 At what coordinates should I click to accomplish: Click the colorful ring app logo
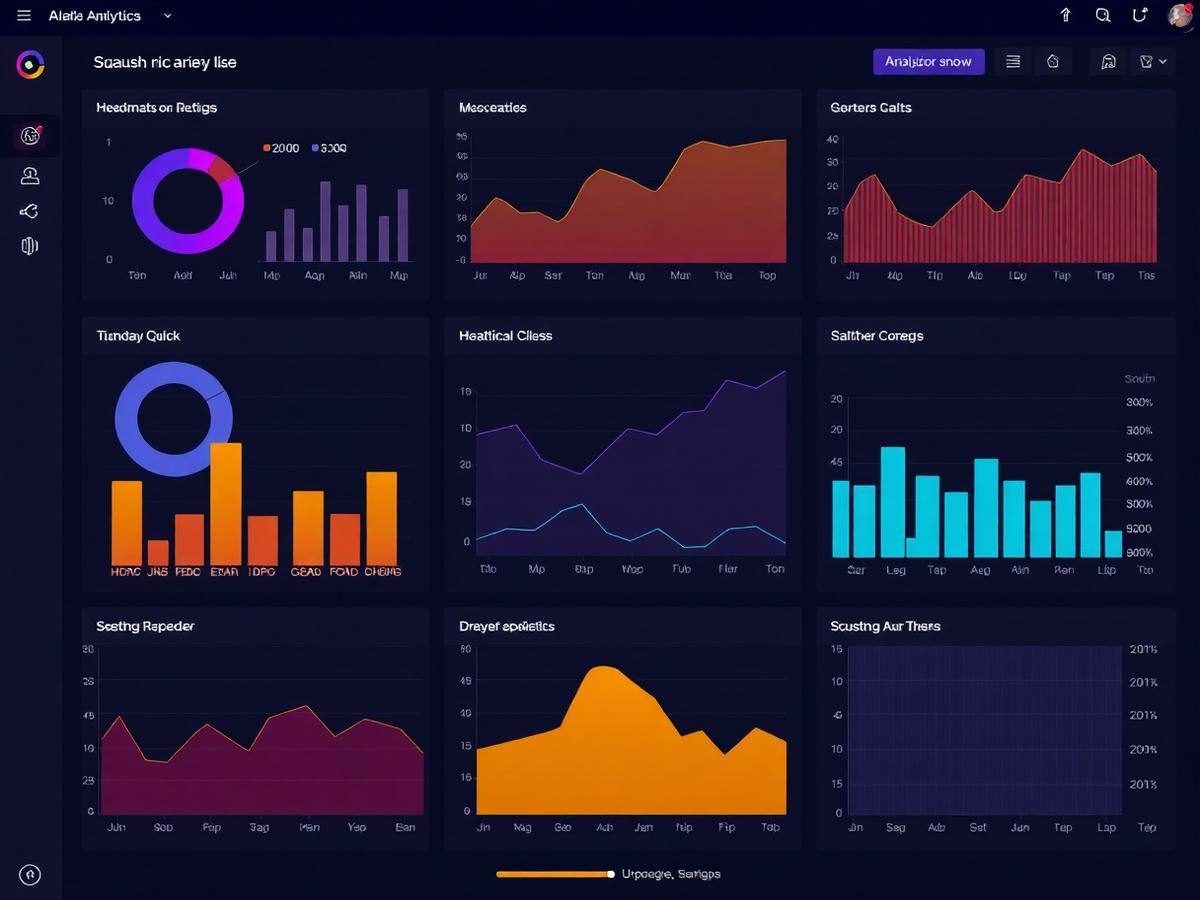(x=30, y=65)
